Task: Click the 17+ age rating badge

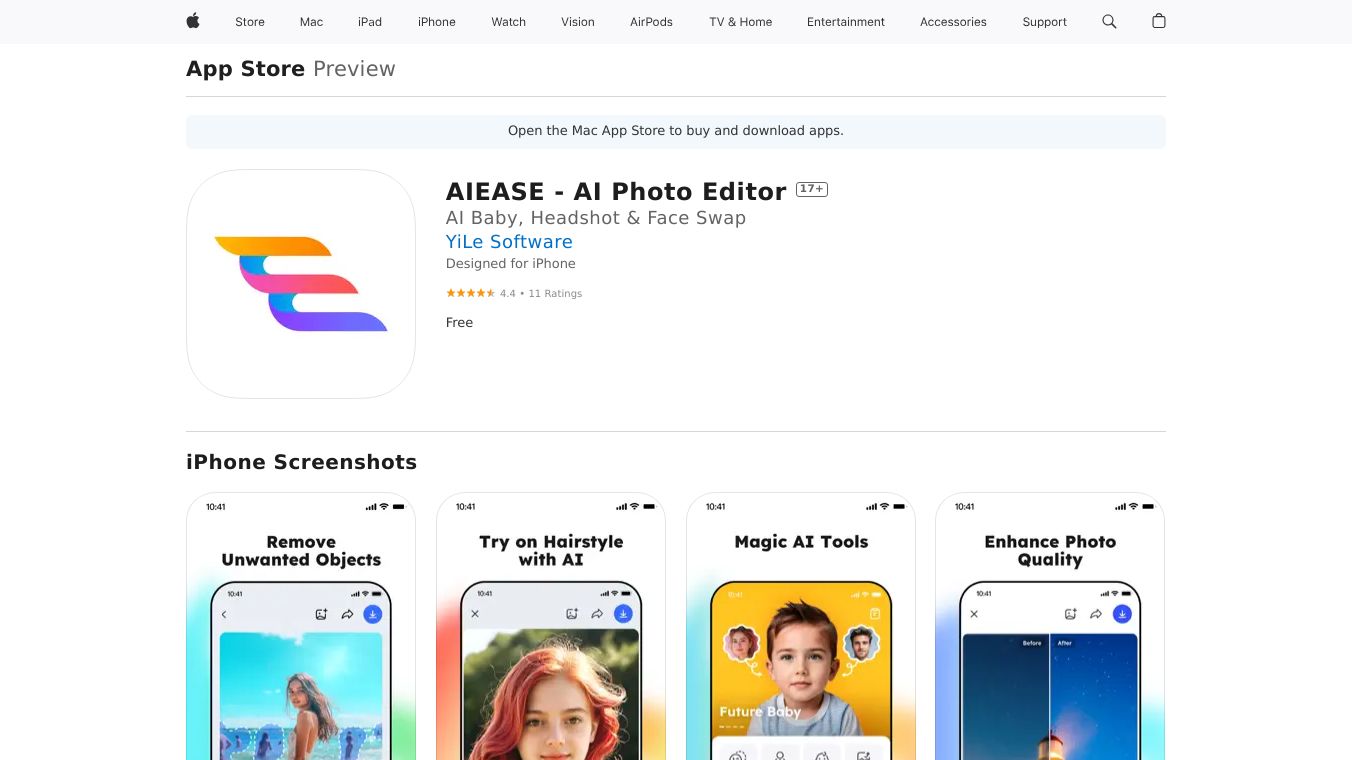Action: (812, 189)
